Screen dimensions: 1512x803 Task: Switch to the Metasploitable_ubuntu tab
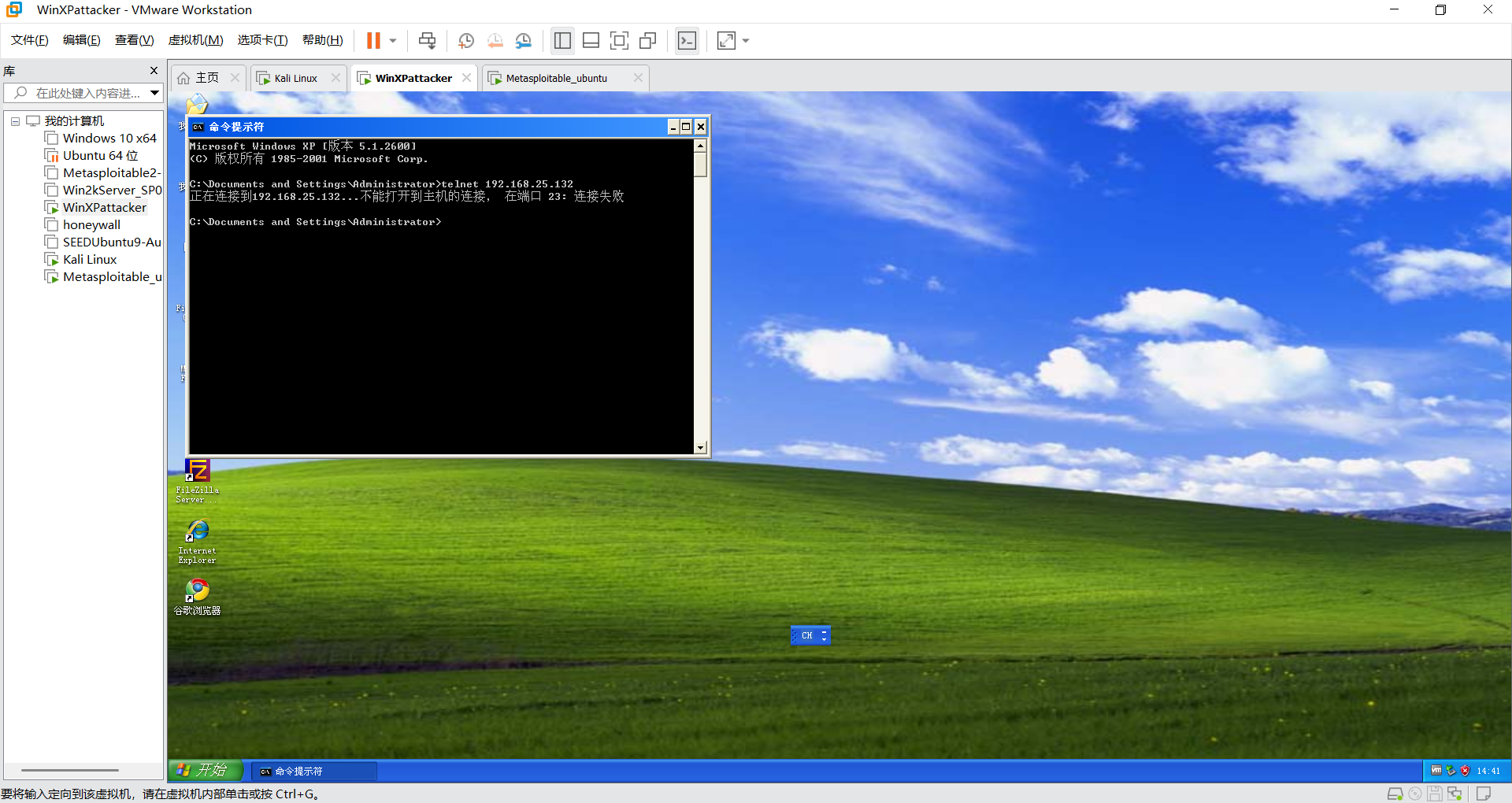[556, 78]
